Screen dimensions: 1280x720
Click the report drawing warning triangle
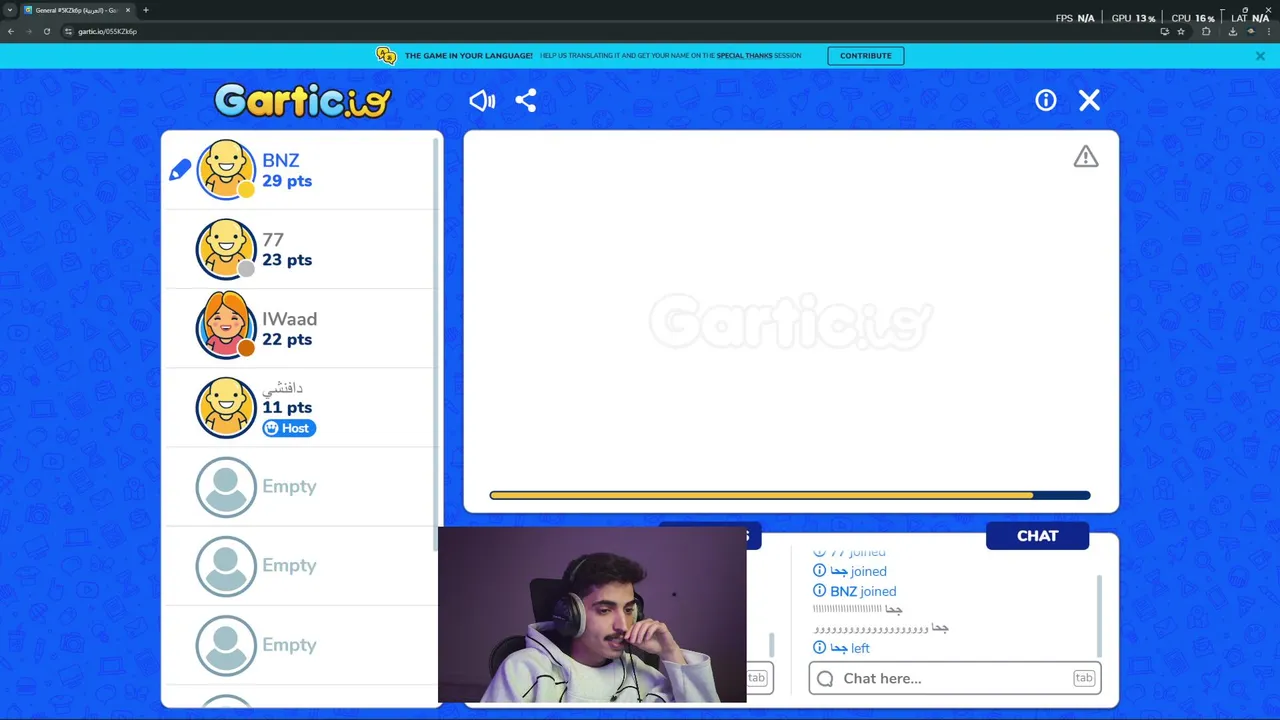(x=1086, y=157)
